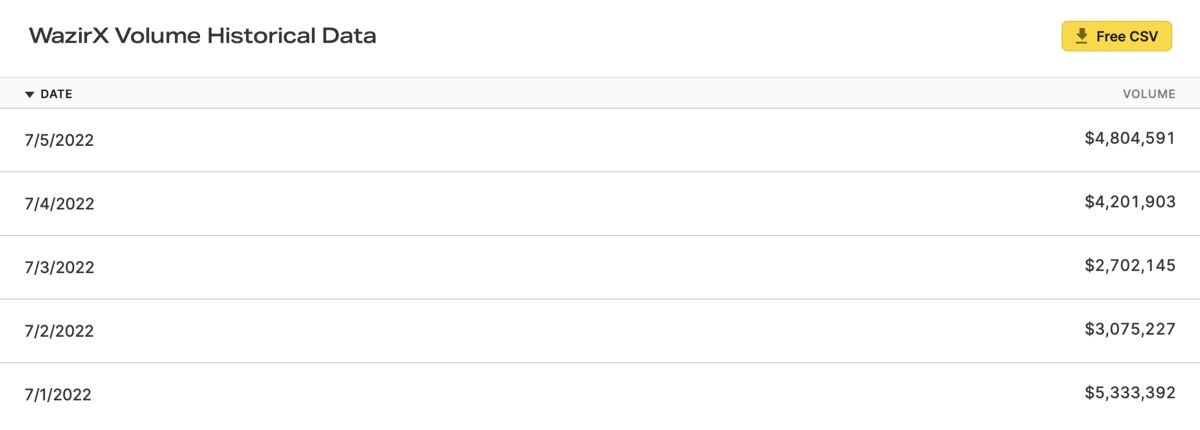
Task: Click the CSV text on yellow button
Action: pos(1142,36)
